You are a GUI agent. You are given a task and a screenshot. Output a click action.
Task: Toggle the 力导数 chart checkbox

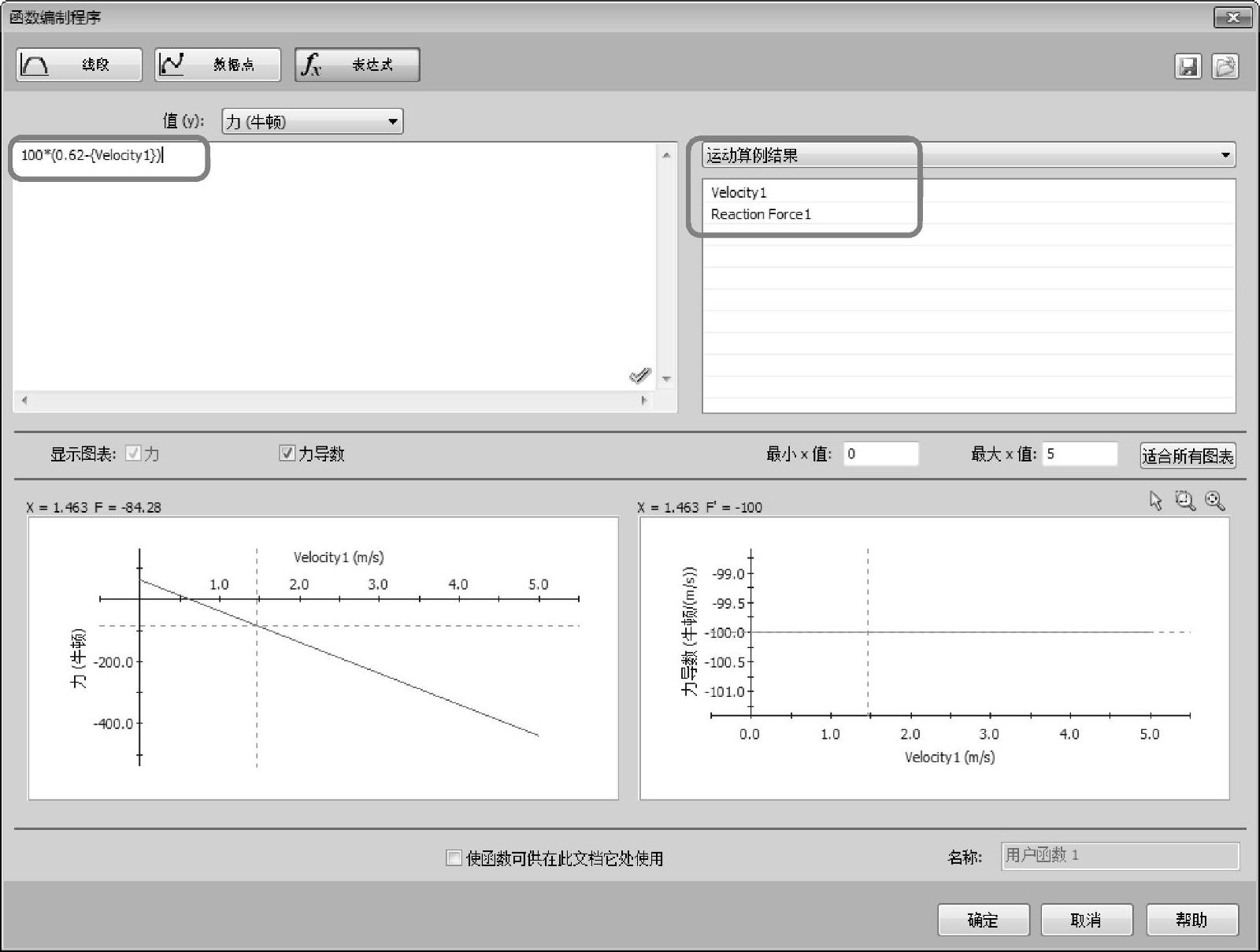(x=287, y=453)
